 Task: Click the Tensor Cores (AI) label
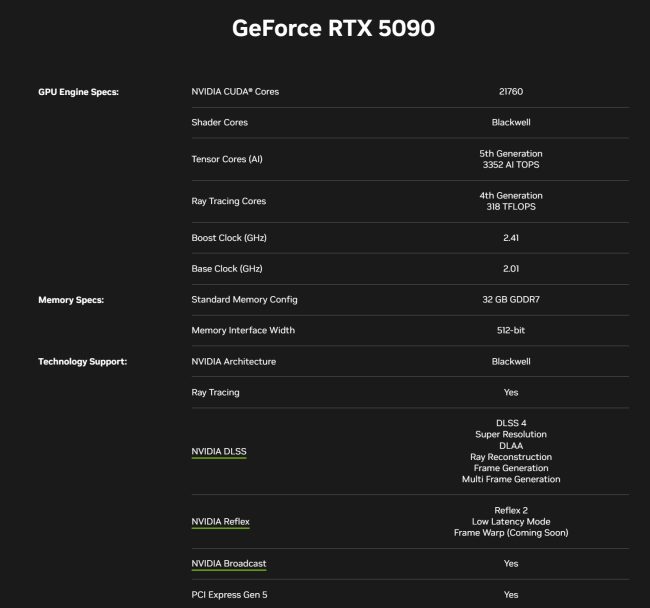point(227,159)
